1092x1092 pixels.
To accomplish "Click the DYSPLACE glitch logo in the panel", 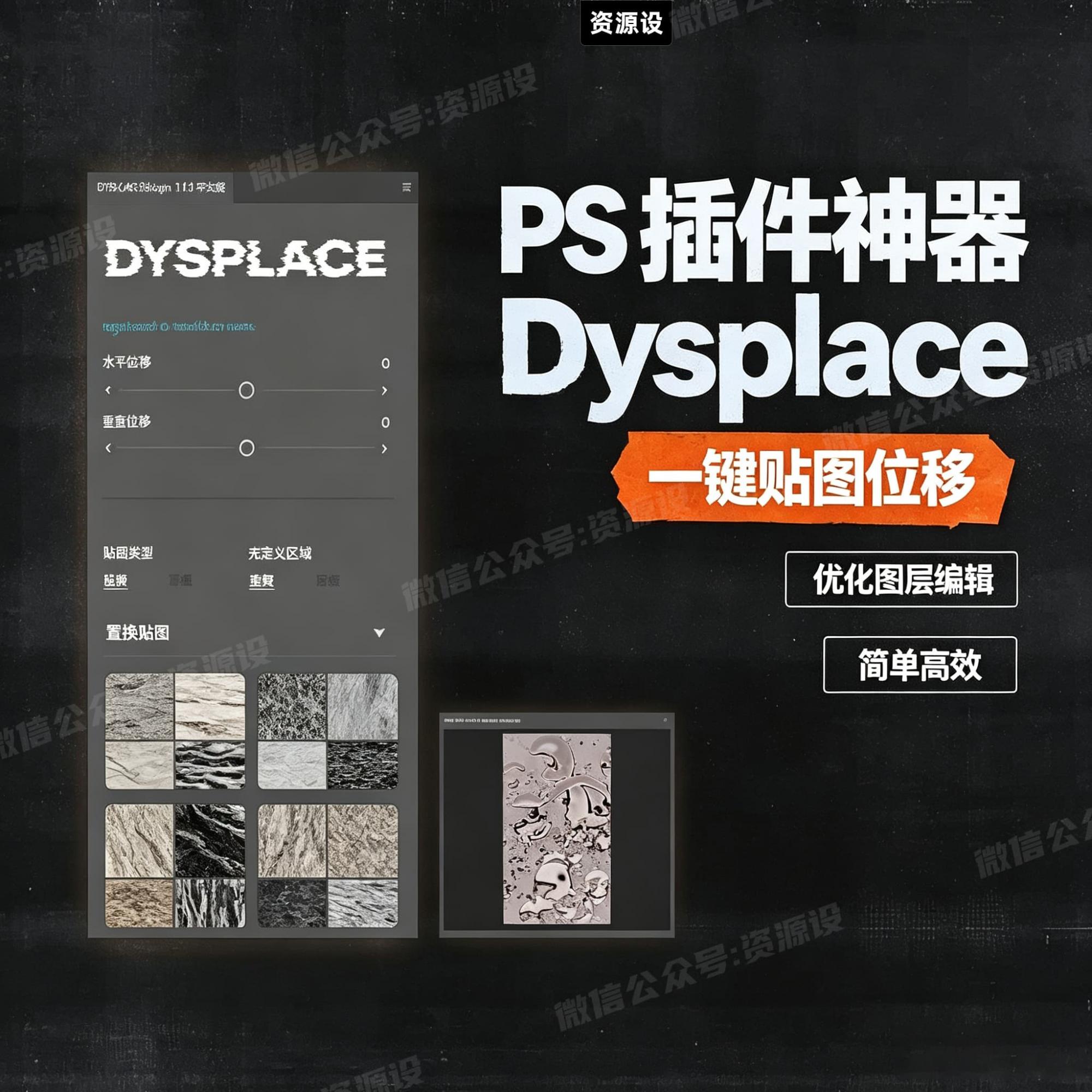I will pyautogui.click(x=245, y=259).
